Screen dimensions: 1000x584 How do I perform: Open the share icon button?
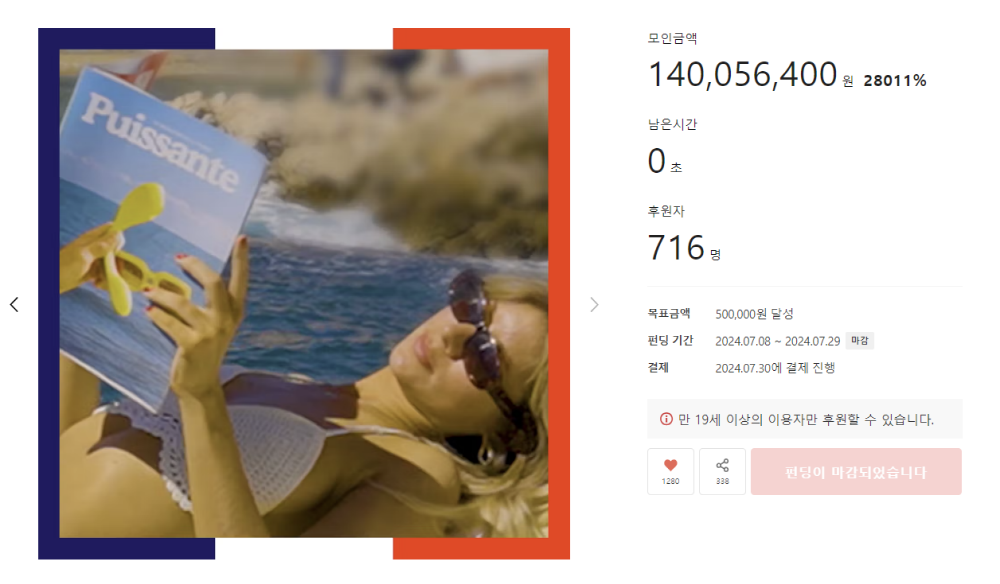coord(722,471)
